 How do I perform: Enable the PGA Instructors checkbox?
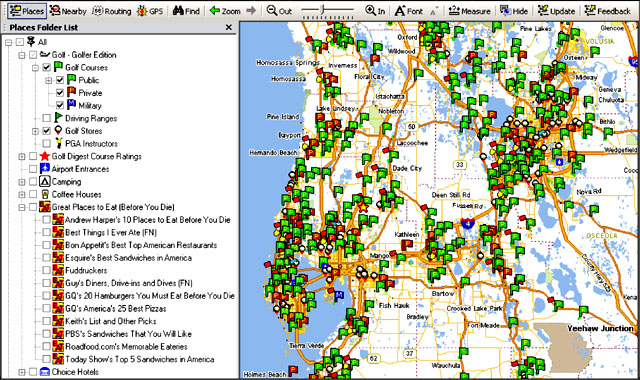(x=47, y=144)
